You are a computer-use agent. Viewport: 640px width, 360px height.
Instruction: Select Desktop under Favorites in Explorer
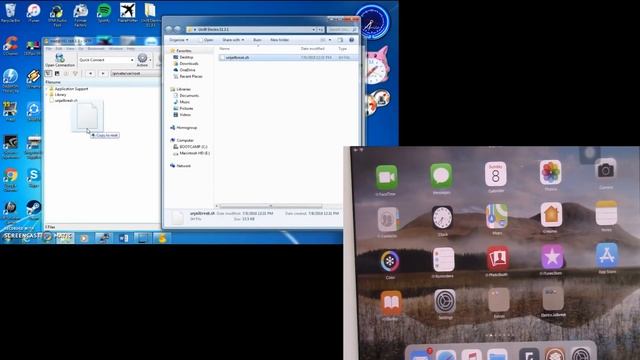[x=187, y=57]
